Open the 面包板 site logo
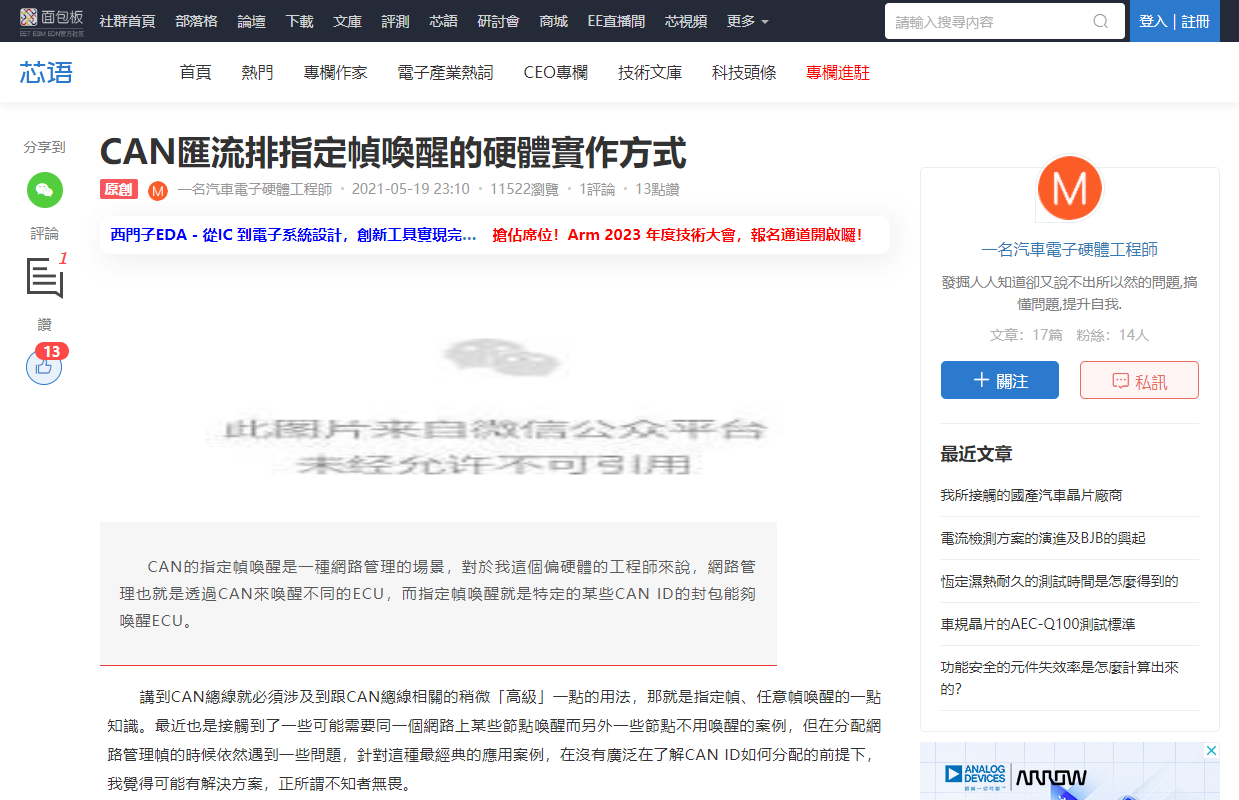This screenshot has width=1239, height=800. pyautogui.click(x=52, y=21)
